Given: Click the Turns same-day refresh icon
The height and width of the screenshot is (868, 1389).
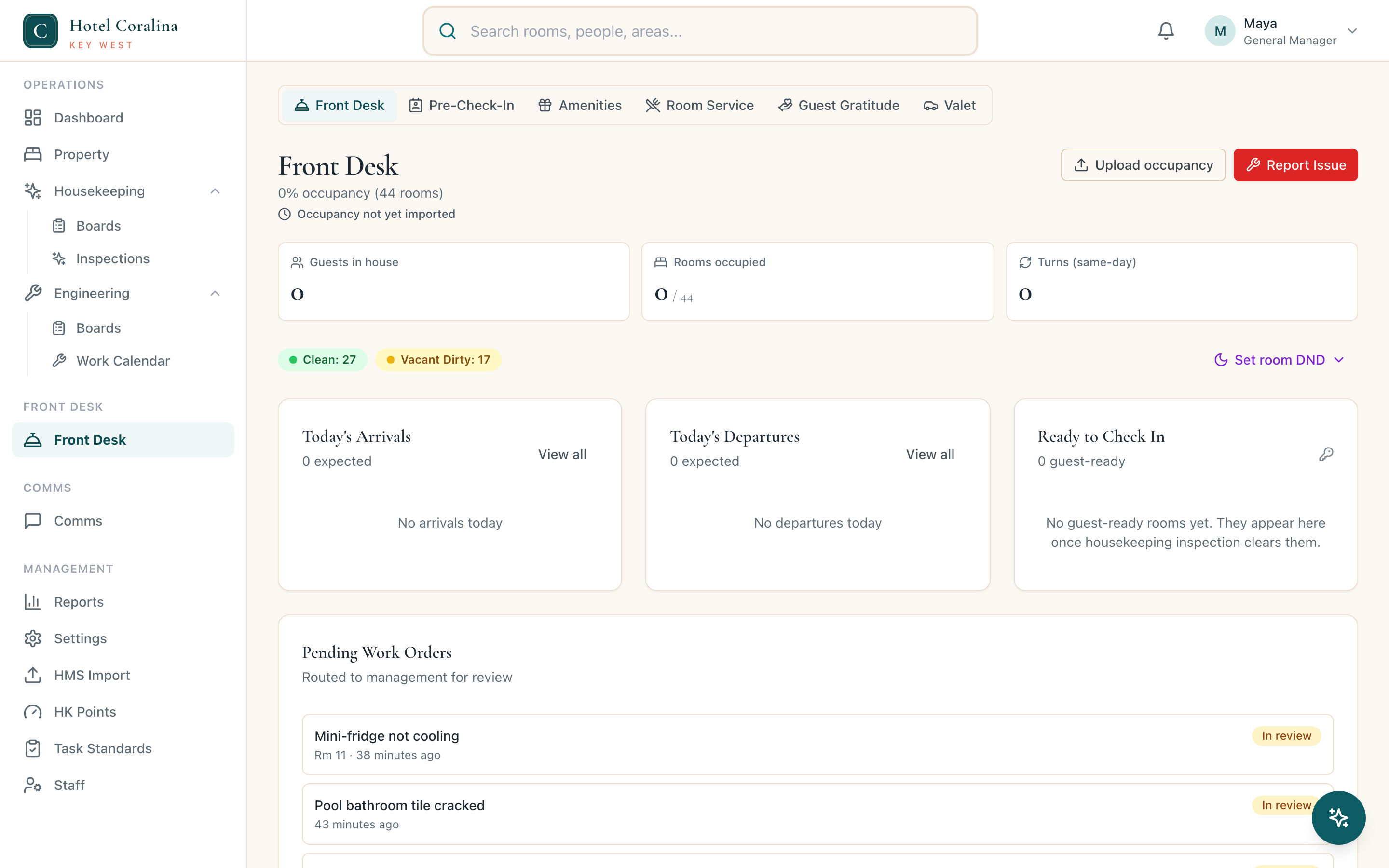Looking at the screenshot, I should [1025, 262].
